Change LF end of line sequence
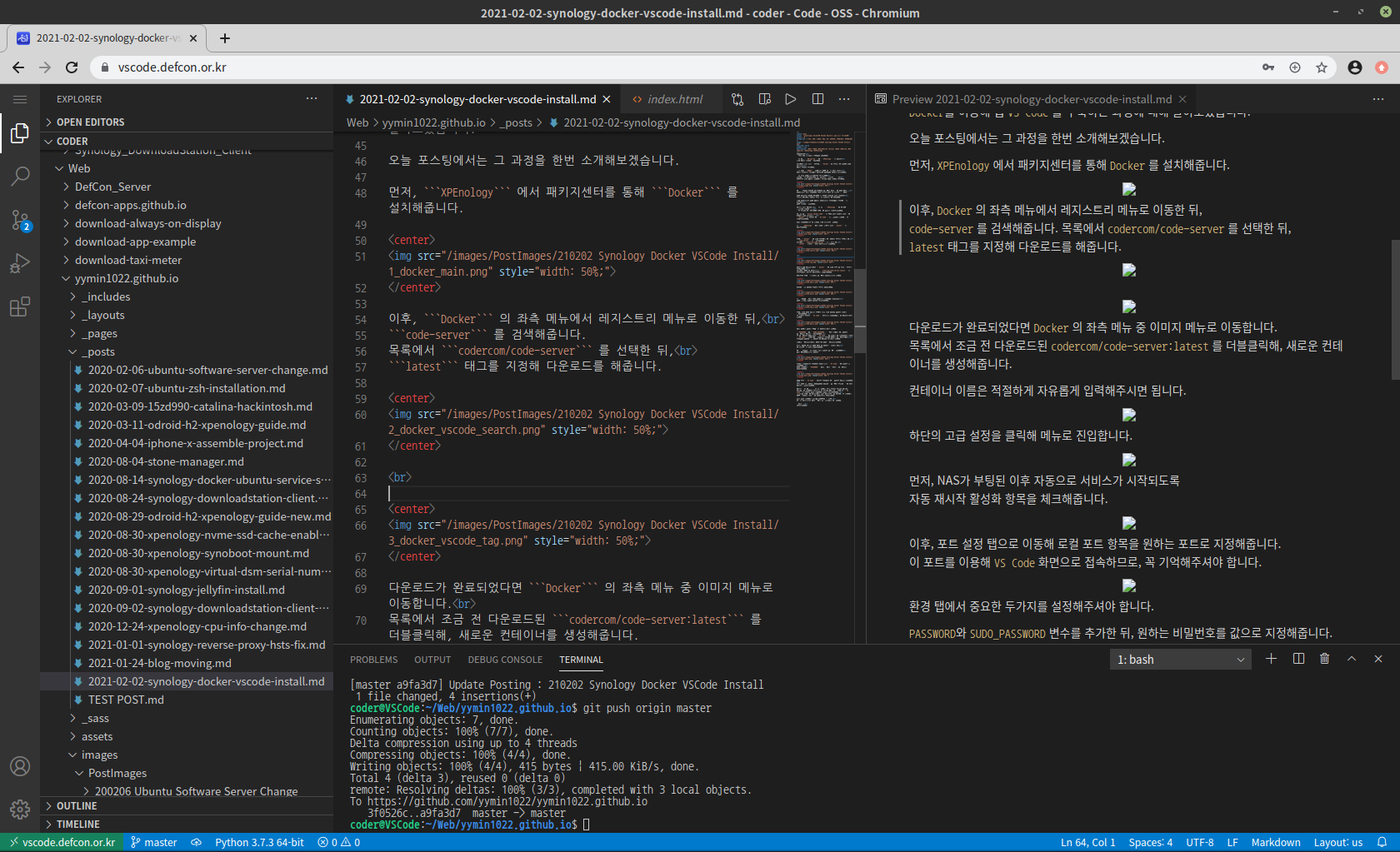The height and width of the screenshot is (852, 1400). pos(1232,842)
